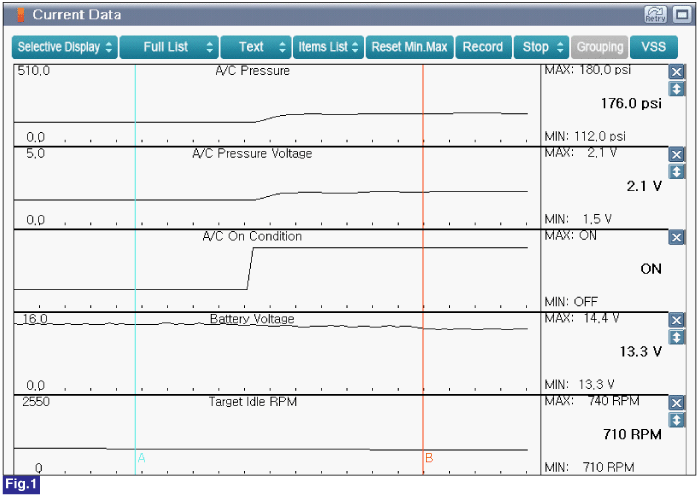This screenshot has height=498, width=700.
Task: Click the MIN: OFF reading
Action: click(571, 302)
